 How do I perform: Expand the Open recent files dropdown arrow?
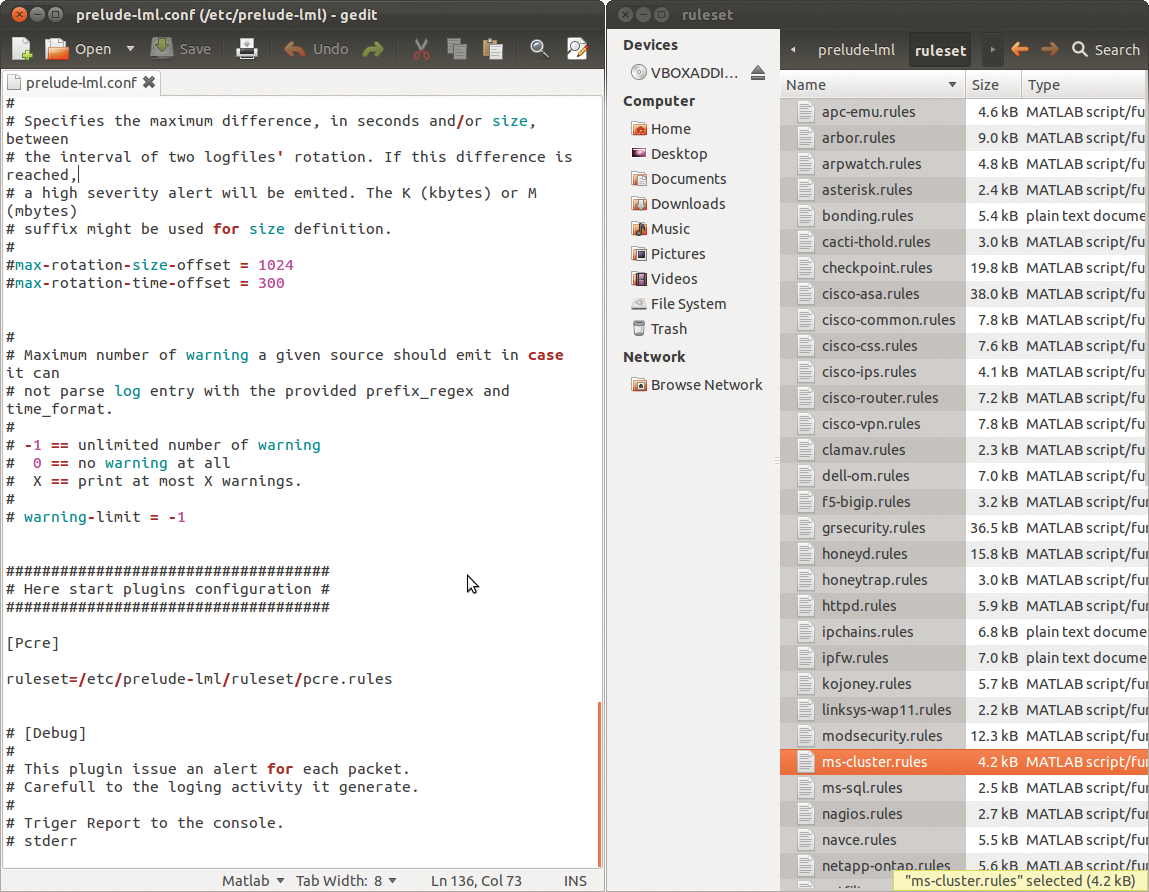coord(130,49)
